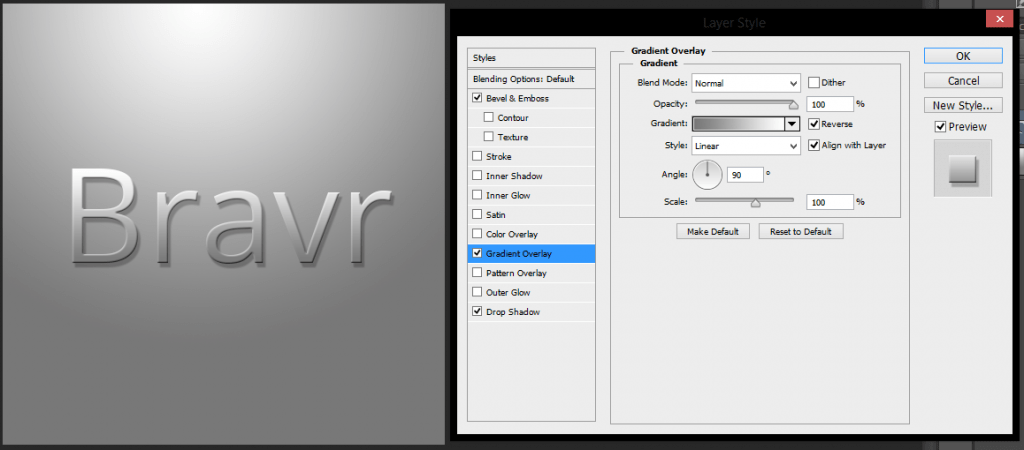Uncheck Align with Layer checkbox
The width and height of the screenshot is (1024, 450).
(814, 145)
